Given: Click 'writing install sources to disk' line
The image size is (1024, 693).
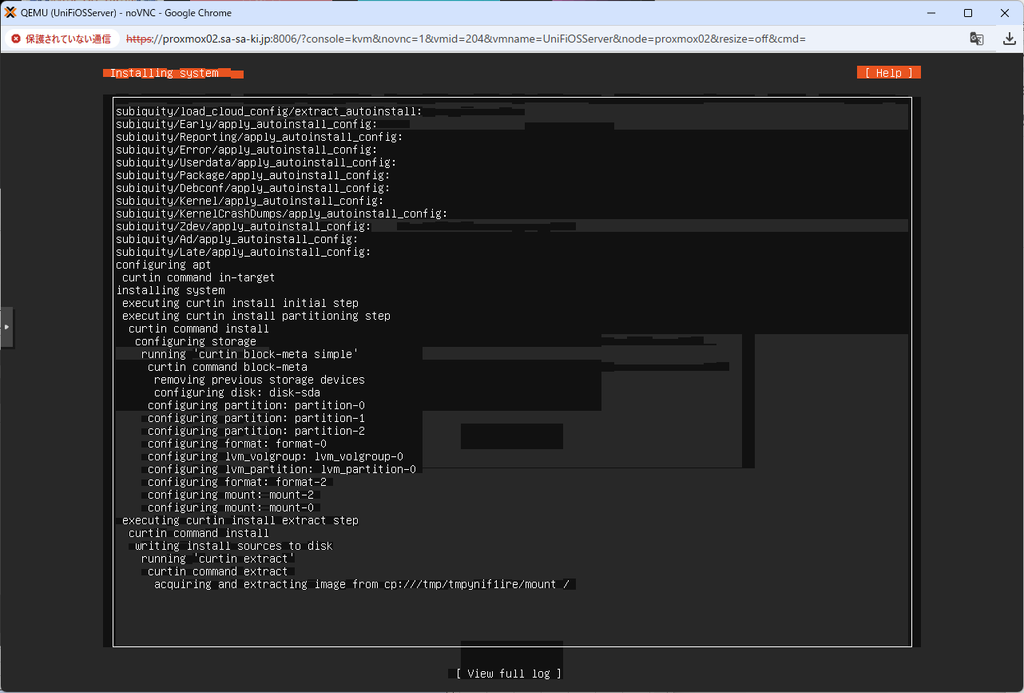Looking at the screenshot, I should (x=234, y=546).
